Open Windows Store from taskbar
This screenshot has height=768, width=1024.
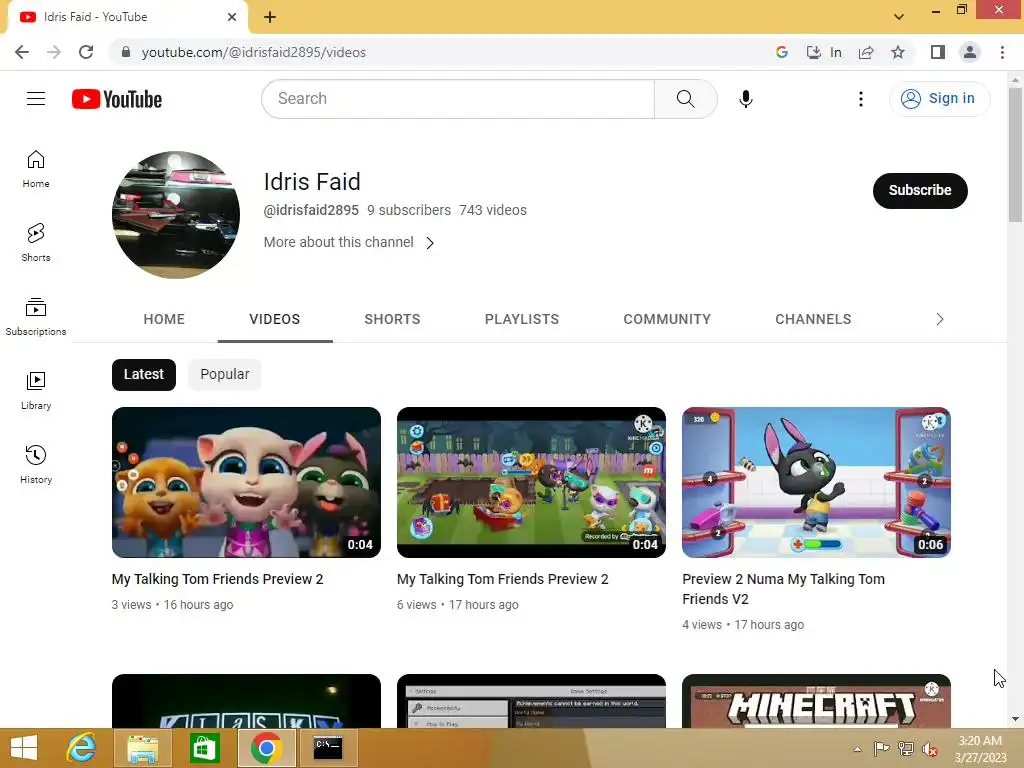pos(204,748)
